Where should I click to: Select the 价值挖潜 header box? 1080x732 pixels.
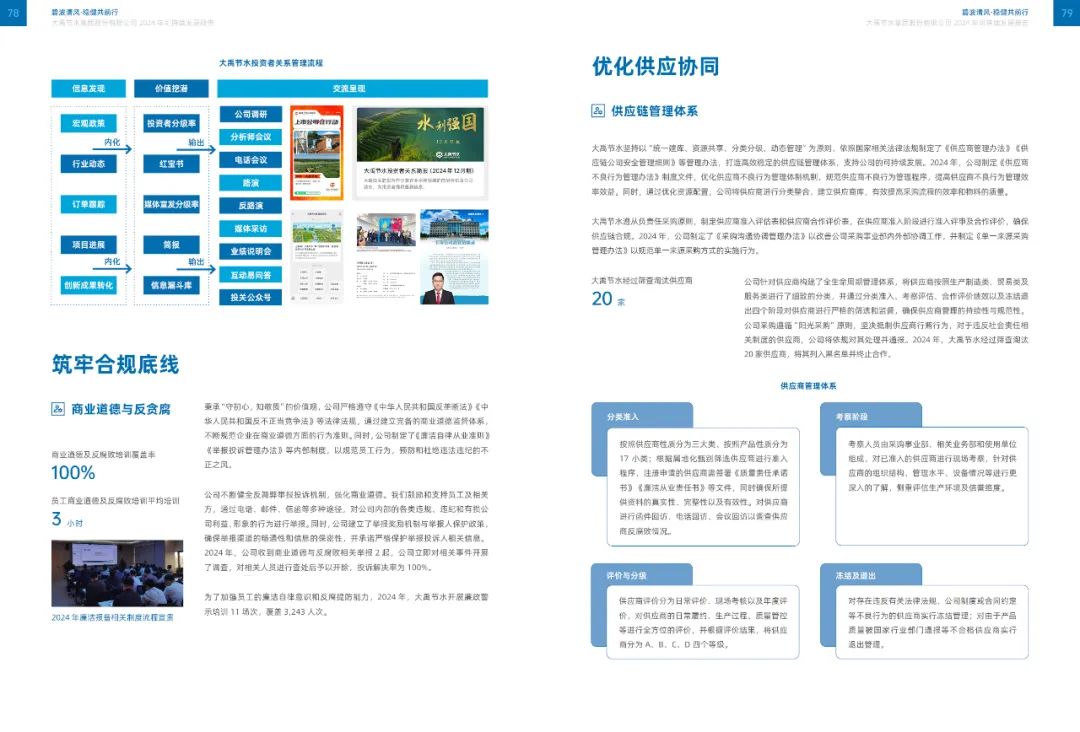coord(171,89)
